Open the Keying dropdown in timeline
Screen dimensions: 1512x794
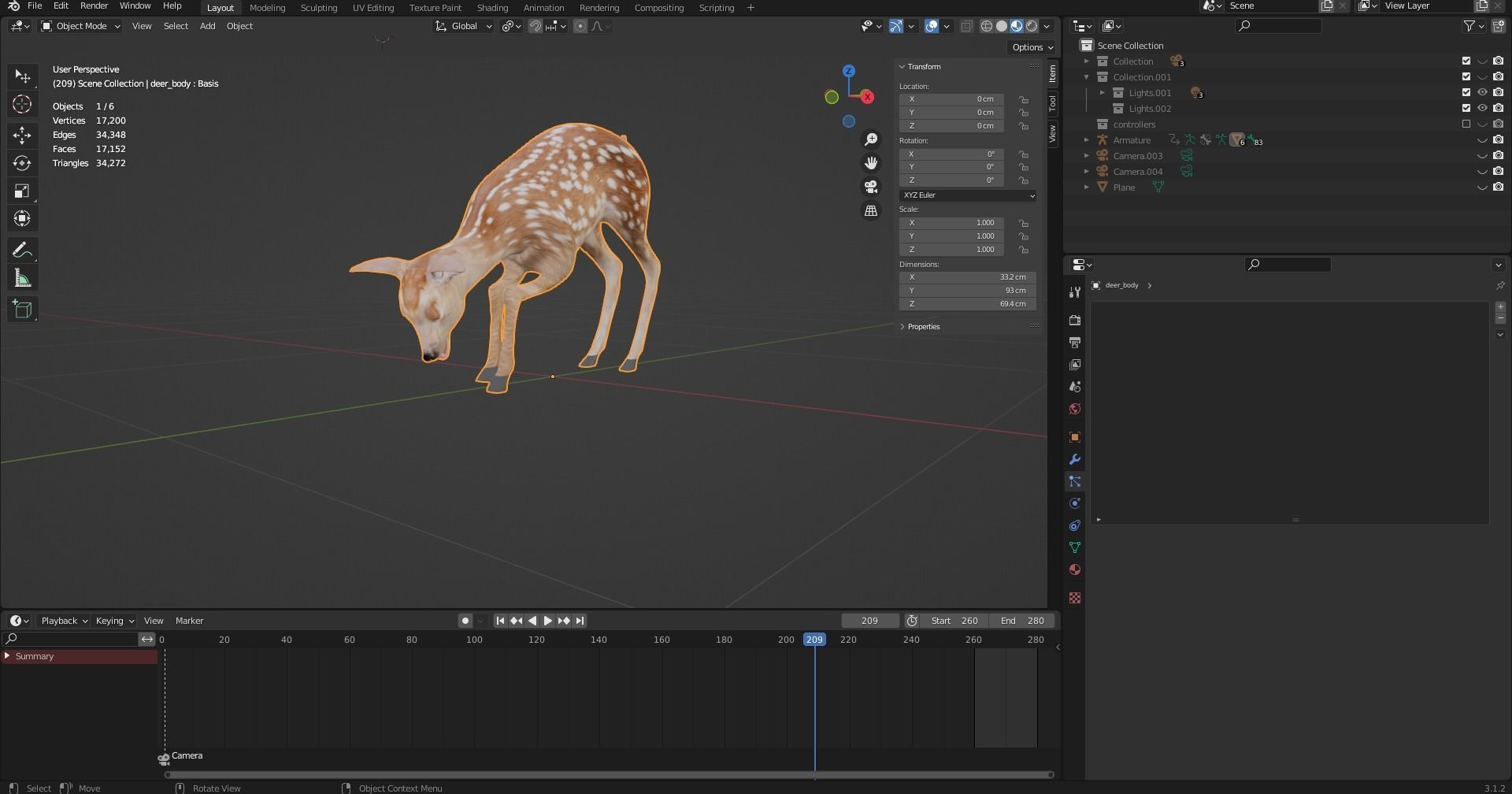(x=114, y=621)
